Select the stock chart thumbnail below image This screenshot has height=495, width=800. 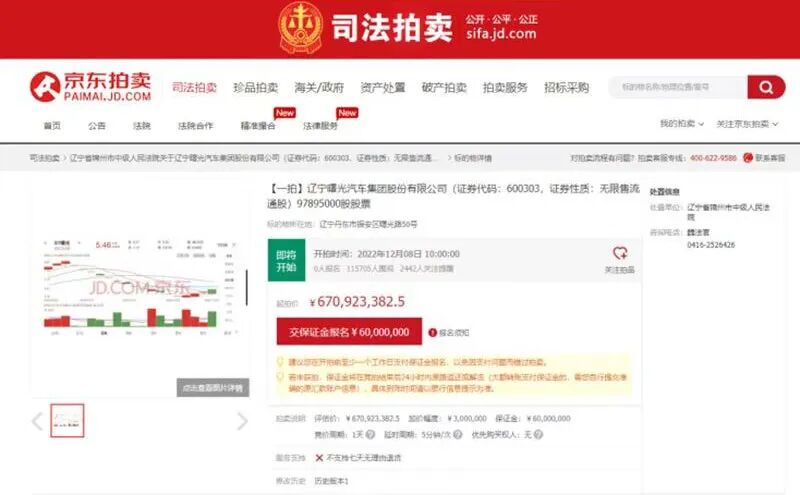tap(67, 420)
